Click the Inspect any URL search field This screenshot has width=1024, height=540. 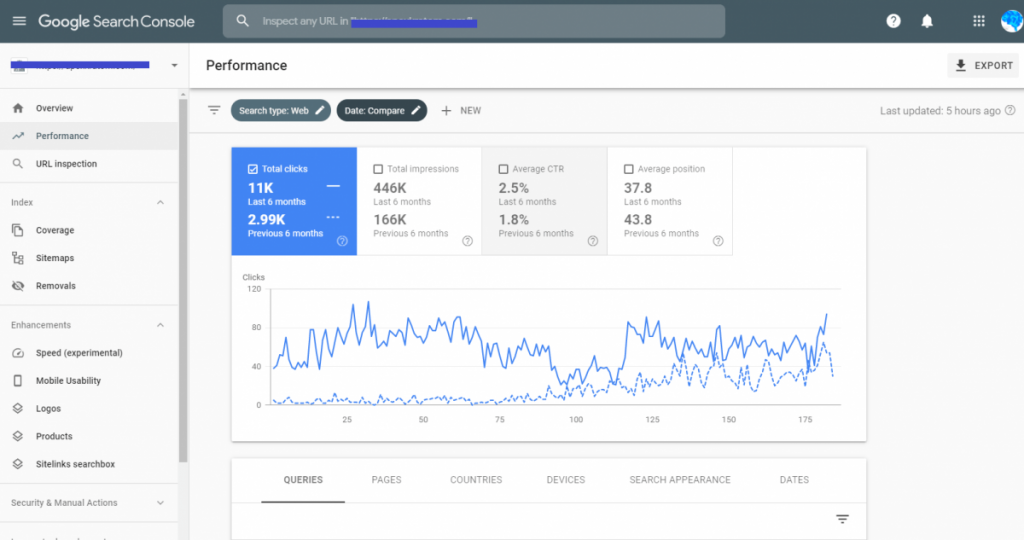click(x=474, y=21)
